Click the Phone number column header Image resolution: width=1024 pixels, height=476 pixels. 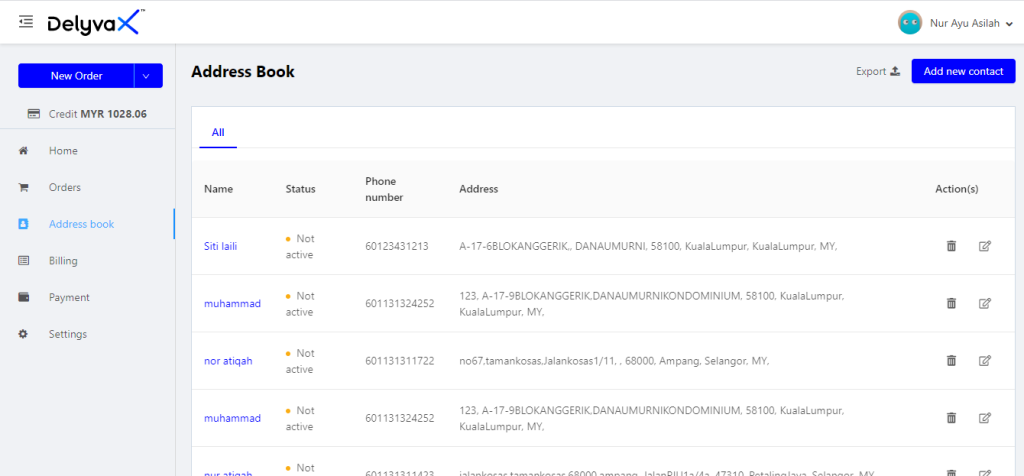(x=385, y=189)
